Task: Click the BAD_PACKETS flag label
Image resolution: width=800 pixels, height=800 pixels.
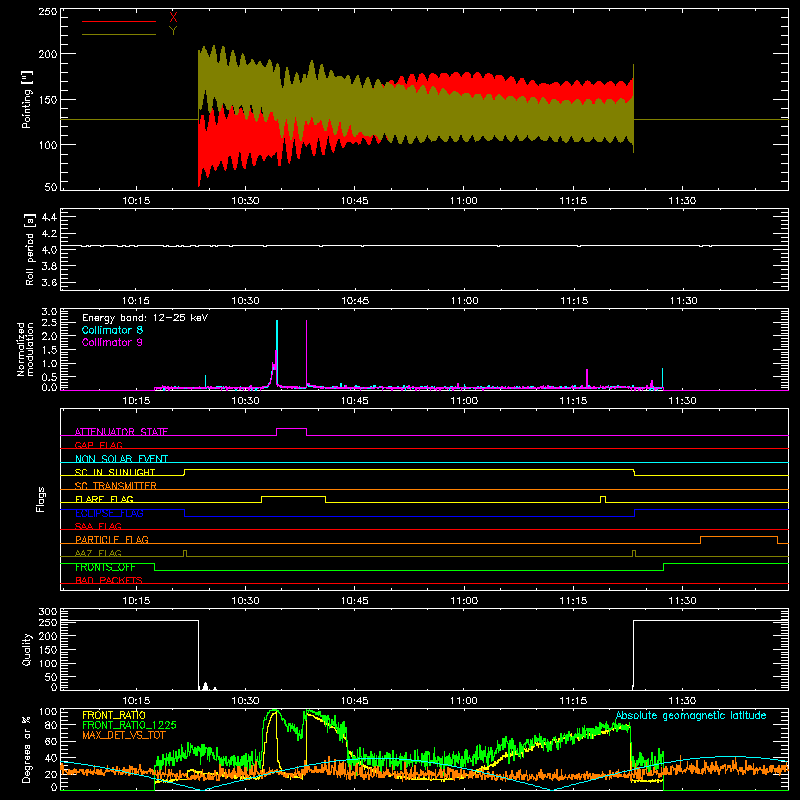Action: [x=109, y=580]
